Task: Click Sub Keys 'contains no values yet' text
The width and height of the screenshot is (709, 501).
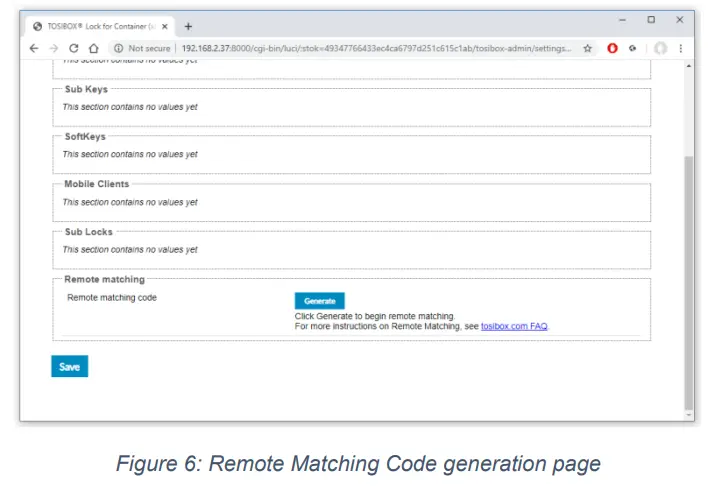Action: tap(130, 107)
